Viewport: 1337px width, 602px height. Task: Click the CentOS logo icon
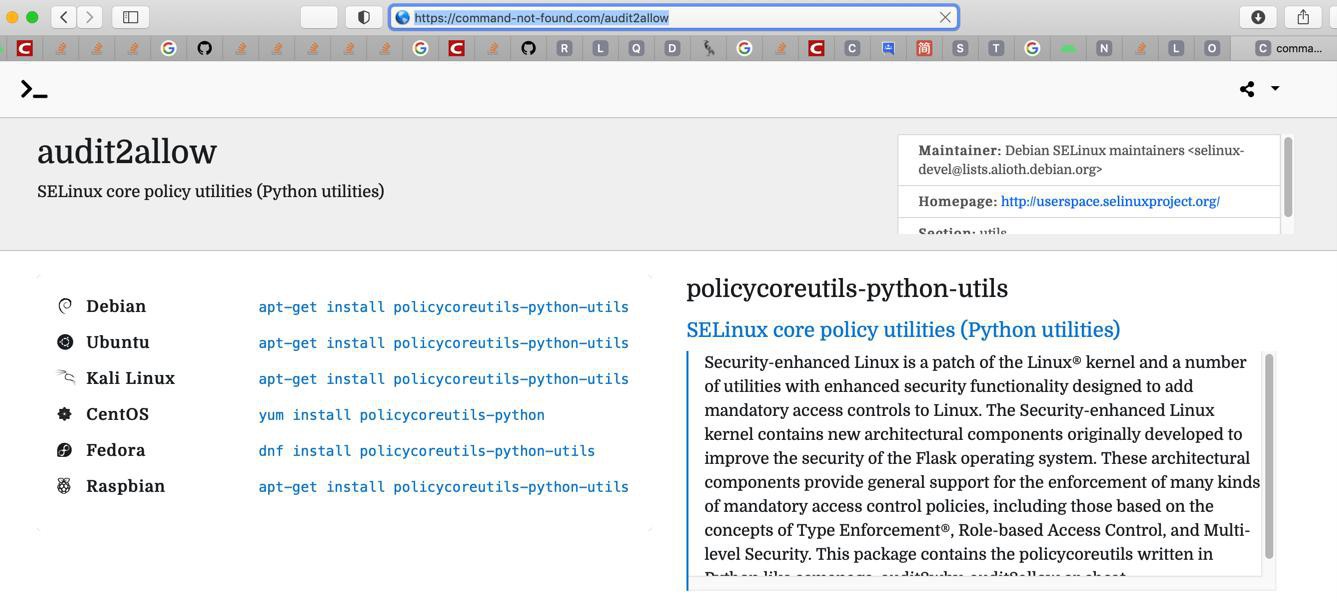[65, 414]
